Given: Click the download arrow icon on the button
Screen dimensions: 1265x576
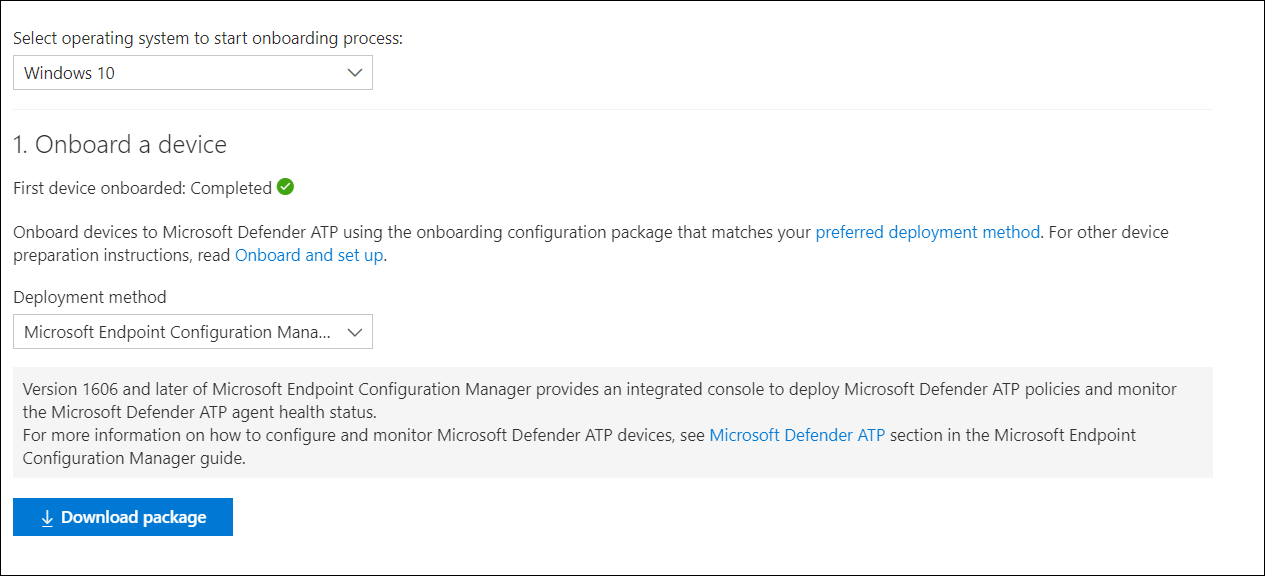Looking at the screenshot, I should [x=47, y=518].
